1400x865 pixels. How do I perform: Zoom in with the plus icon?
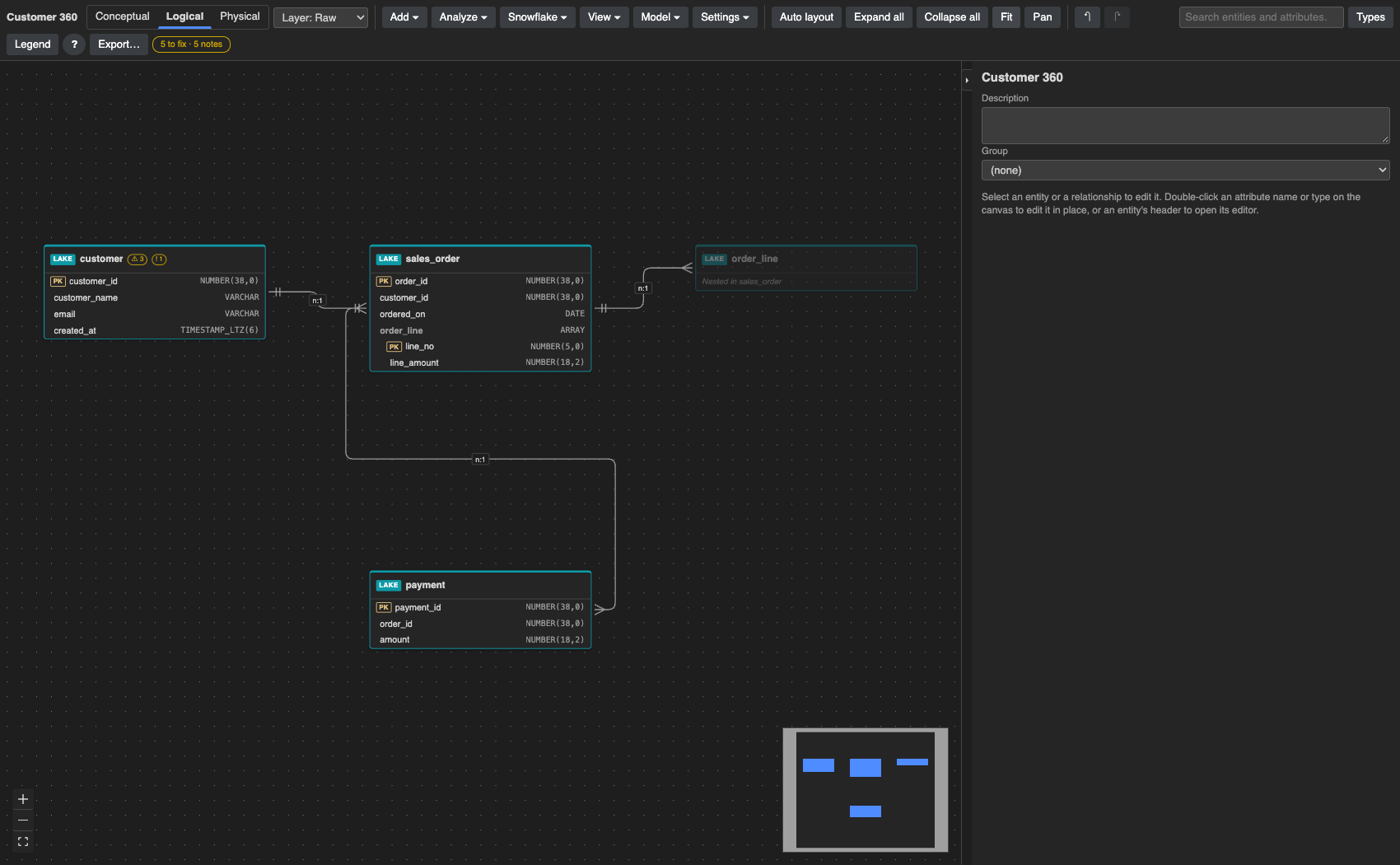[x=23, y=799]
